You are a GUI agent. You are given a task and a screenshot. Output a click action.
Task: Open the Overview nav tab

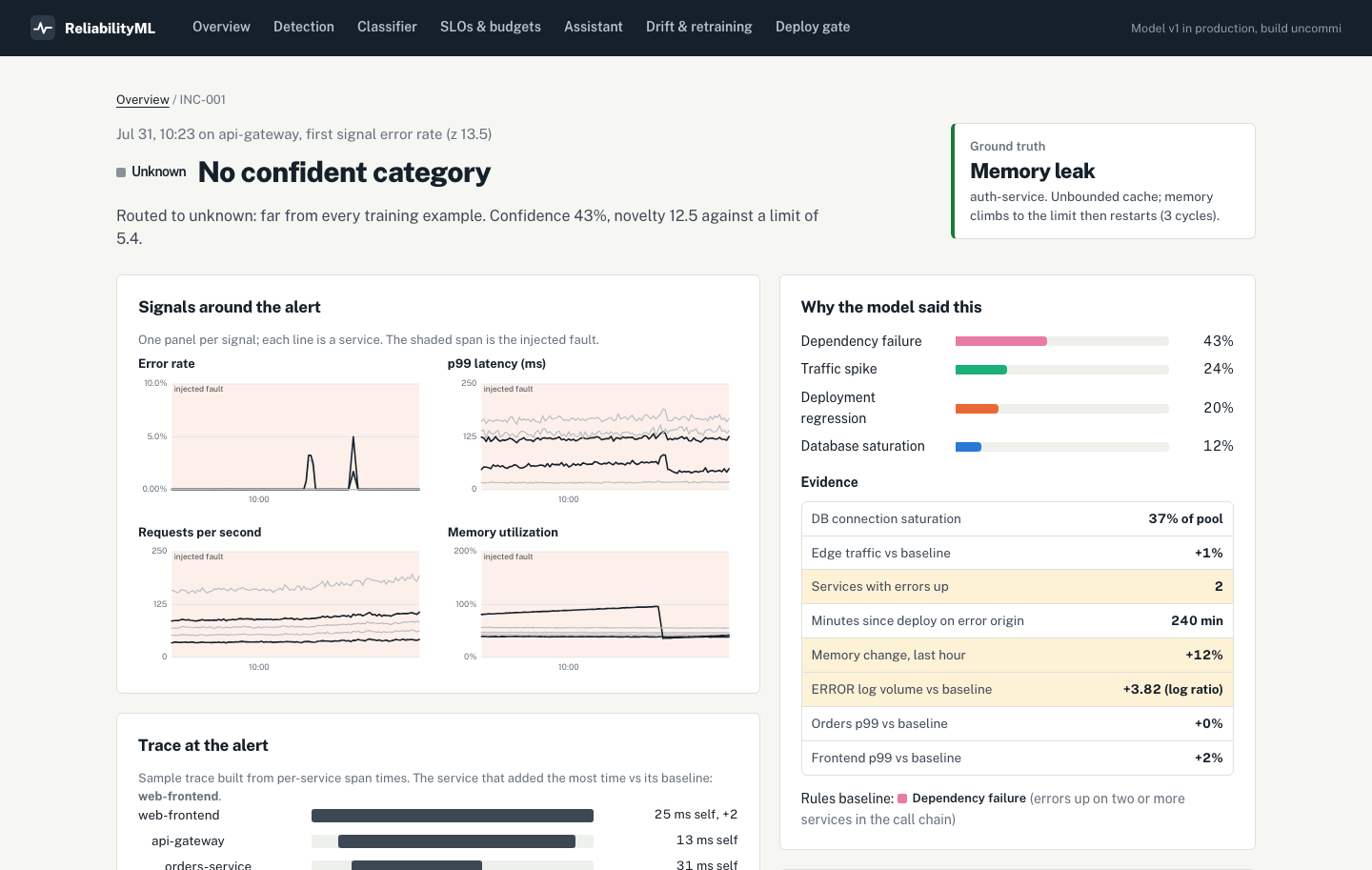coord(221,27)
